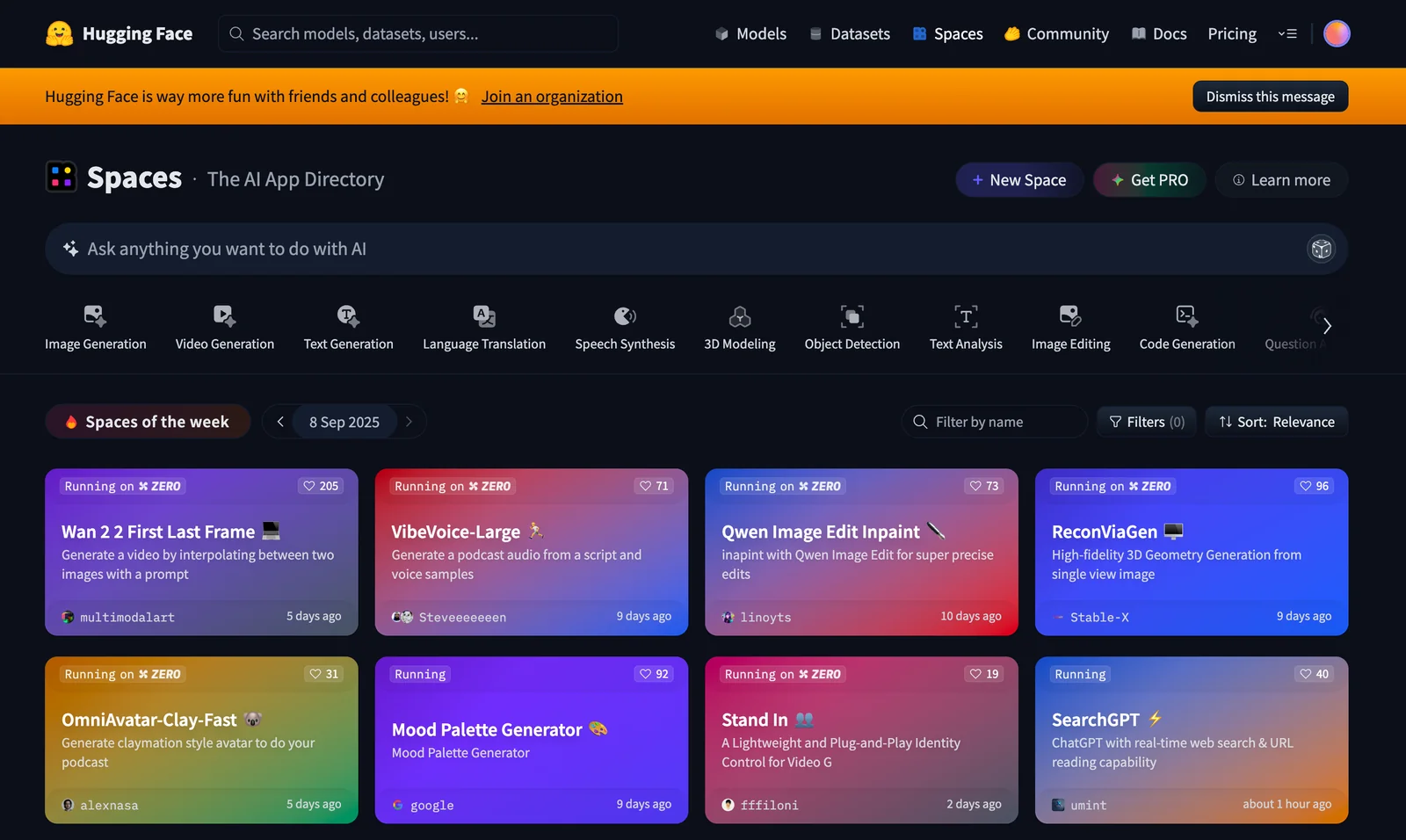Go to previous week with left chevron
This screenshot has width=1406, height=840.
tap(280, 422)
